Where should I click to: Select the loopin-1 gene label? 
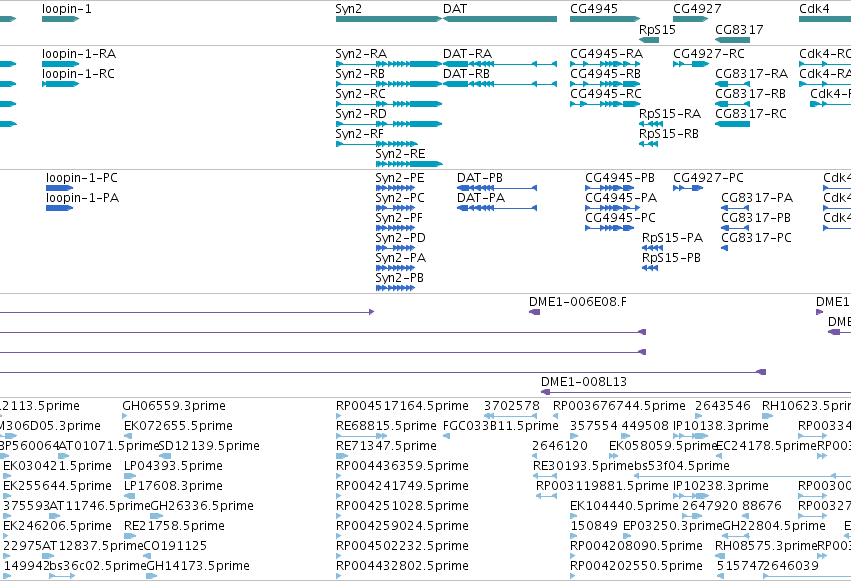pyautogui.click(x=67, y=9)
